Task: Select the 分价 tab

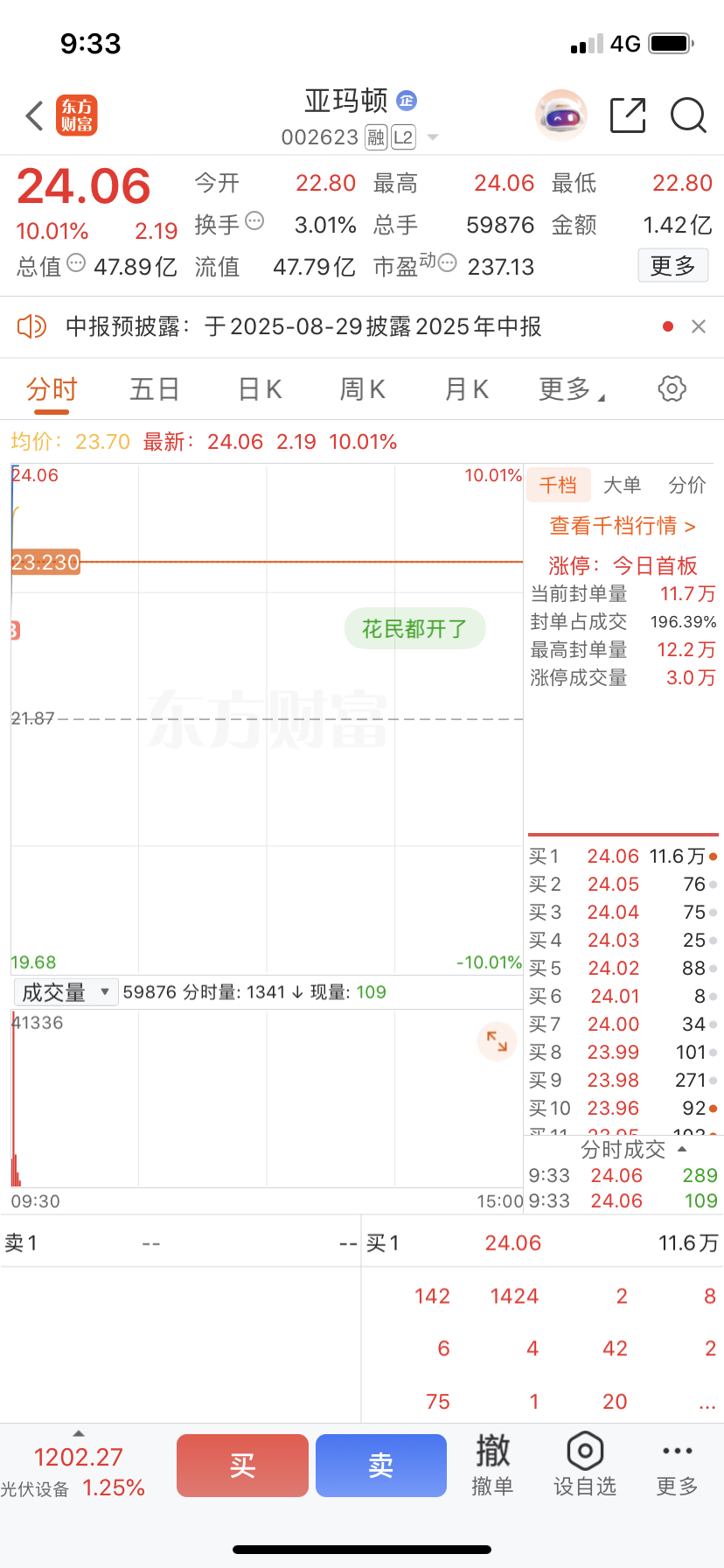Action: pos(687,485)
